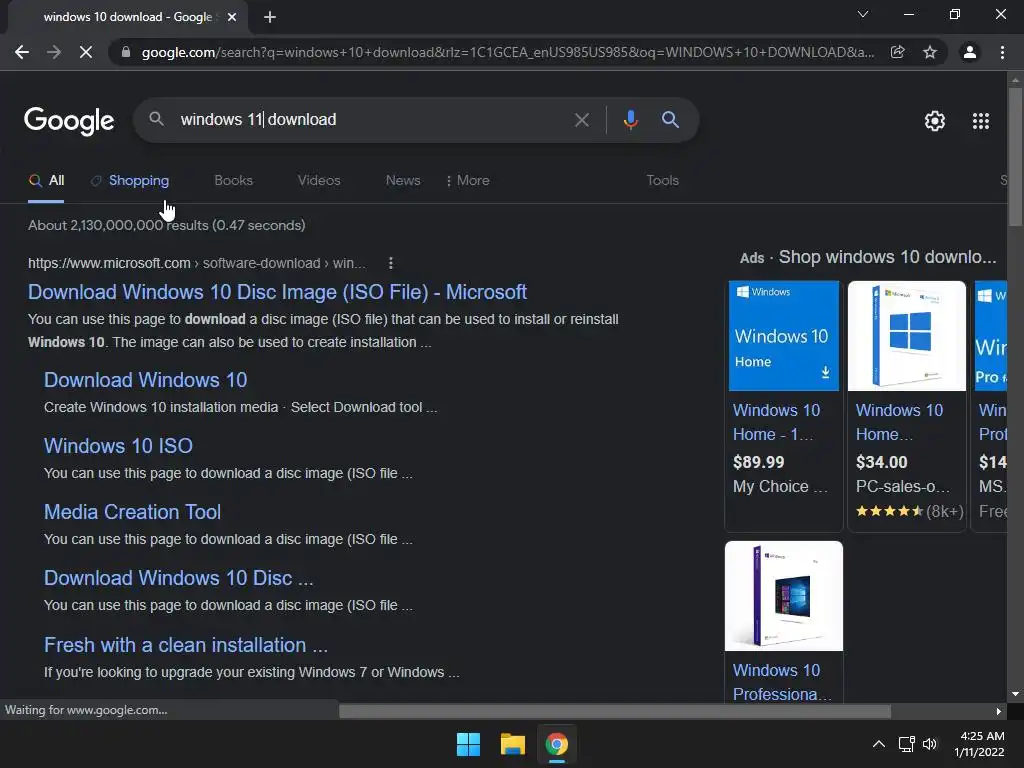The image size is (1024, 768).
Task: Show hidden system tray icons
Action: [x=879, y=744]
